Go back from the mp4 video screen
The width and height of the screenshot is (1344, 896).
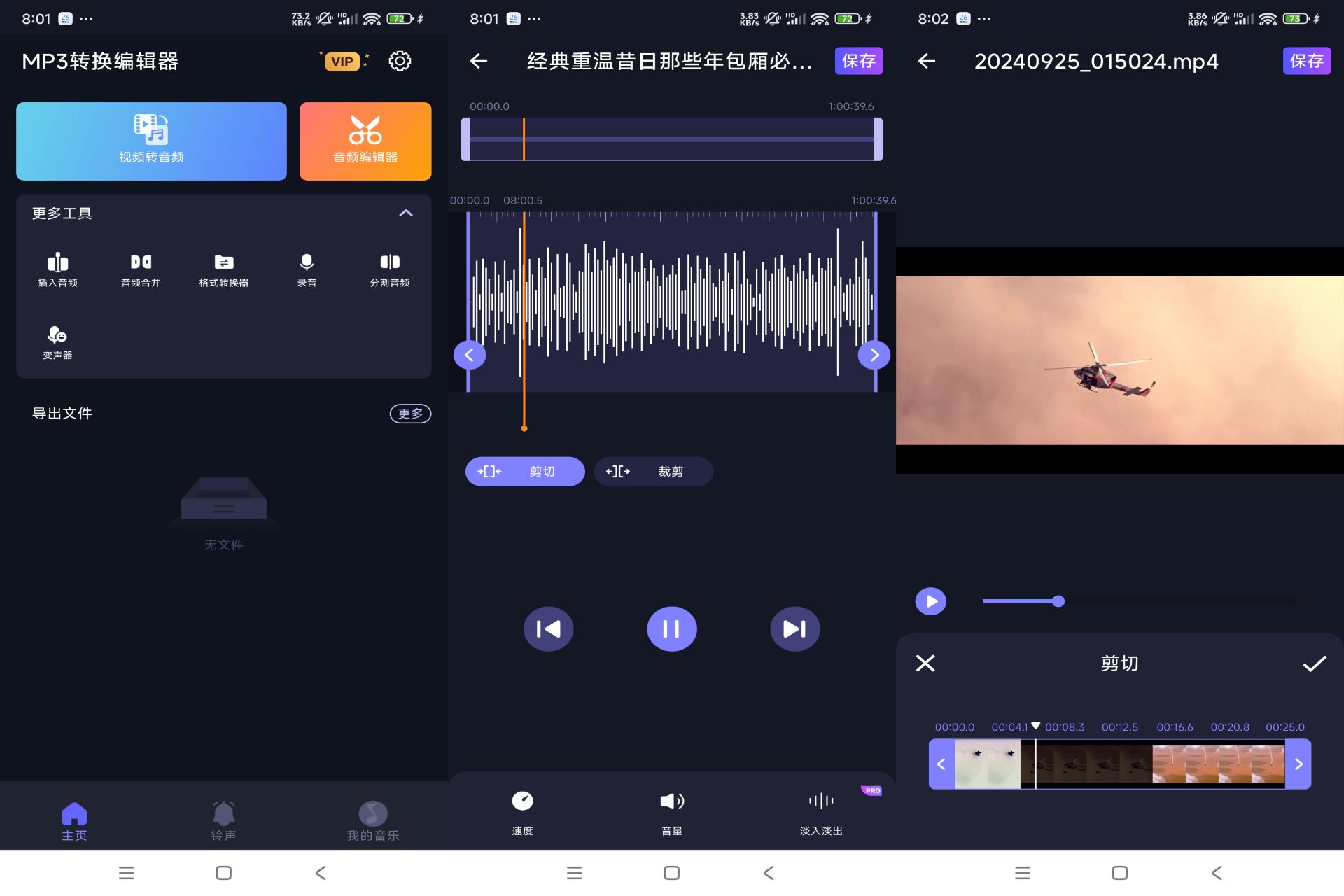927,62
